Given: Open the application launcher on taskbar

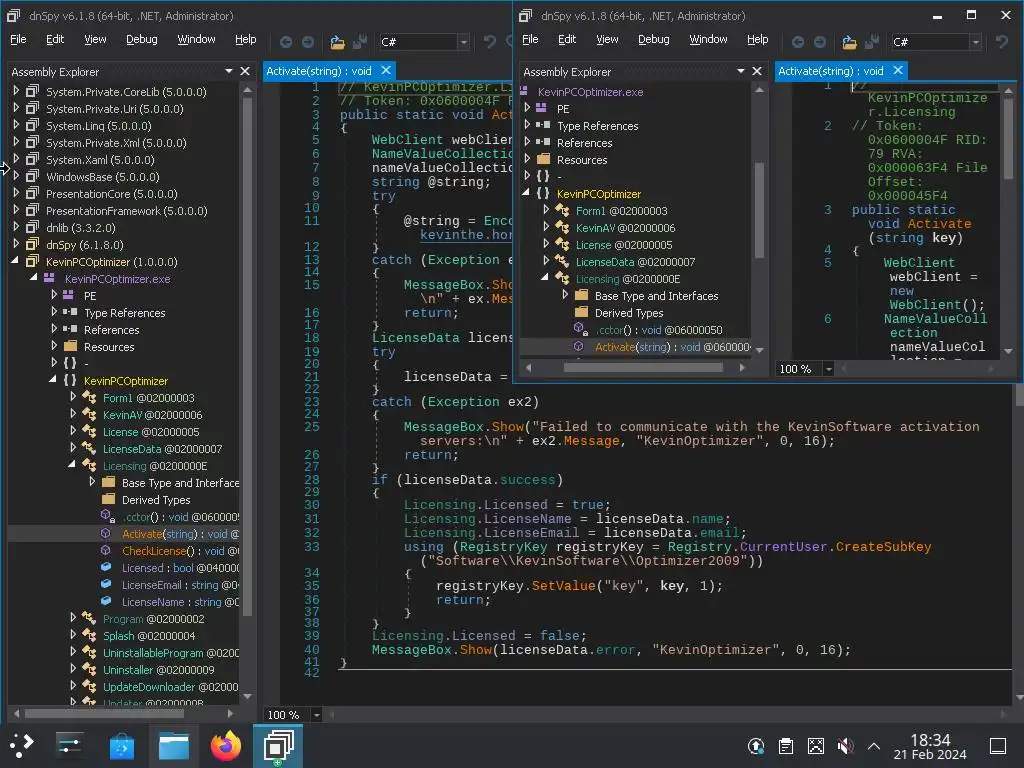Looking at the screenshot, I should 20,745.
